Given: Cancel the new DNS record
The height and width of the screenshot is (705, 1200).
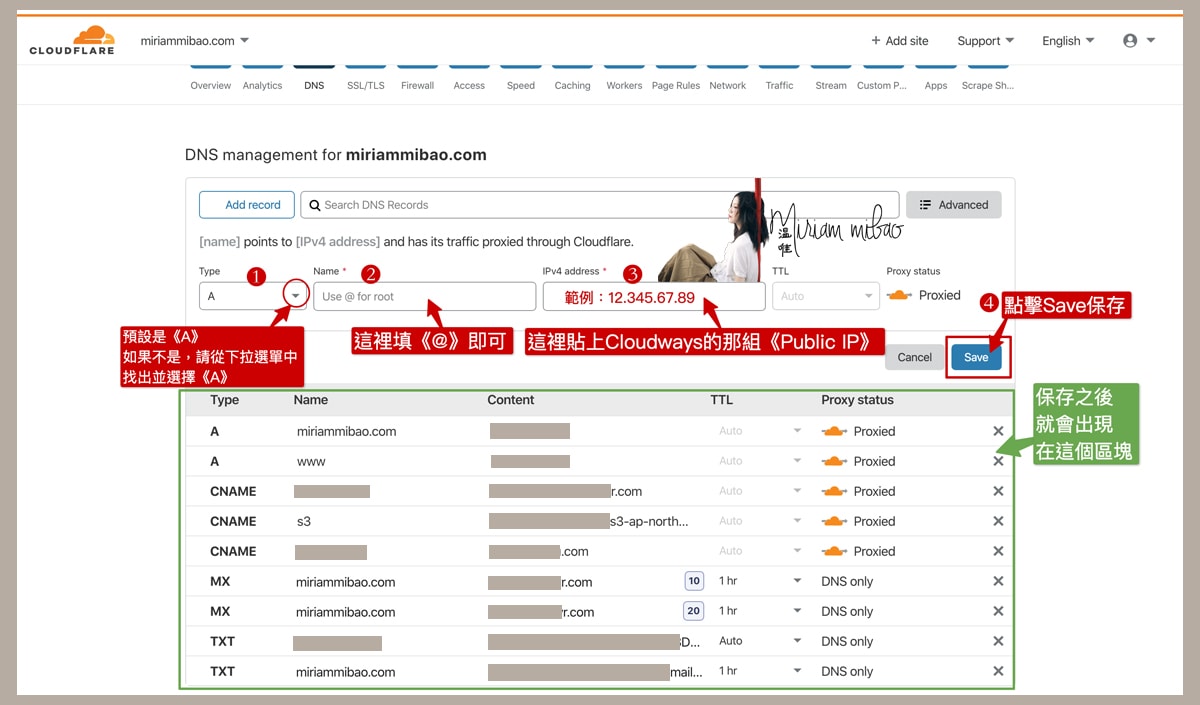Looking at the screenshot, I should 914,357.
